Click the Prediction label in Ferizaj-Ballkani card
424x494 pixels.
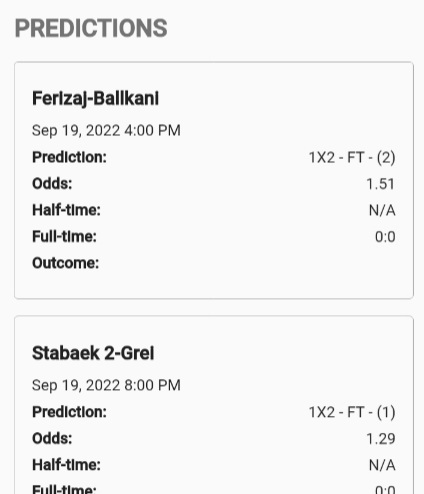pyautogui.click(x=69, y=157)
